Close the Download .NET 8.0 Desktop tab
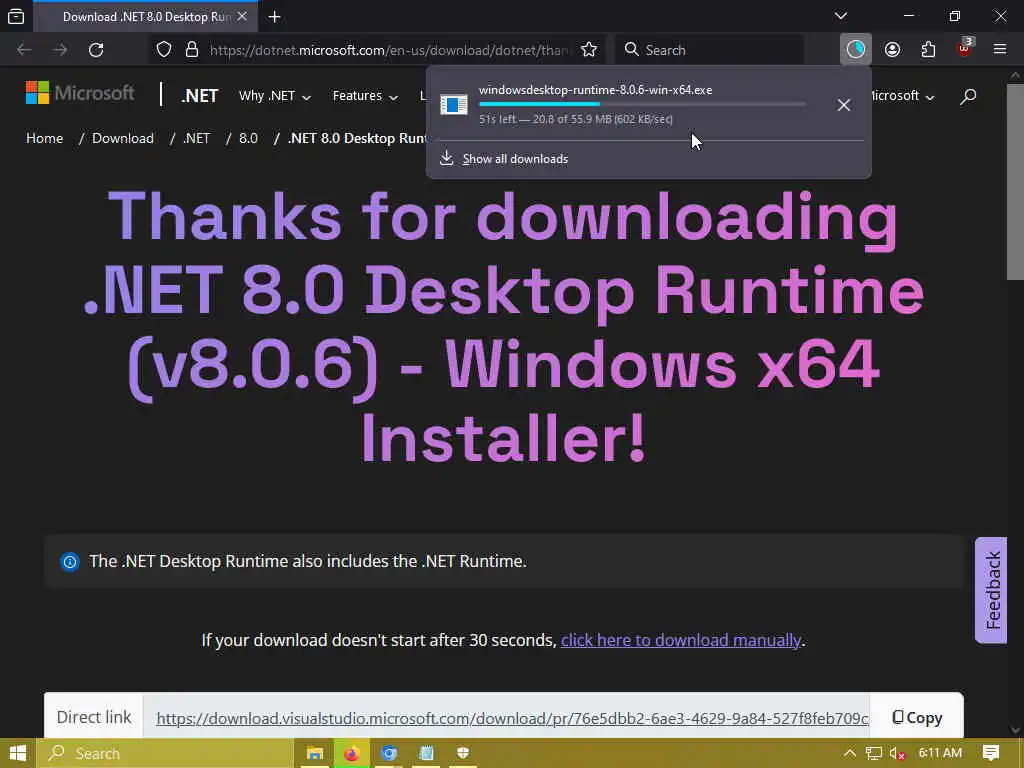1024x768 pixels. tap(242, 16)
